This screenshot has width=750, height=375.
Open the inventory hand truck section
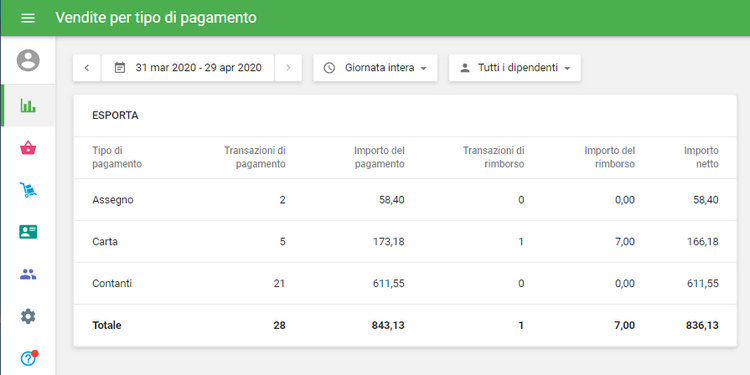coord(28,190)
